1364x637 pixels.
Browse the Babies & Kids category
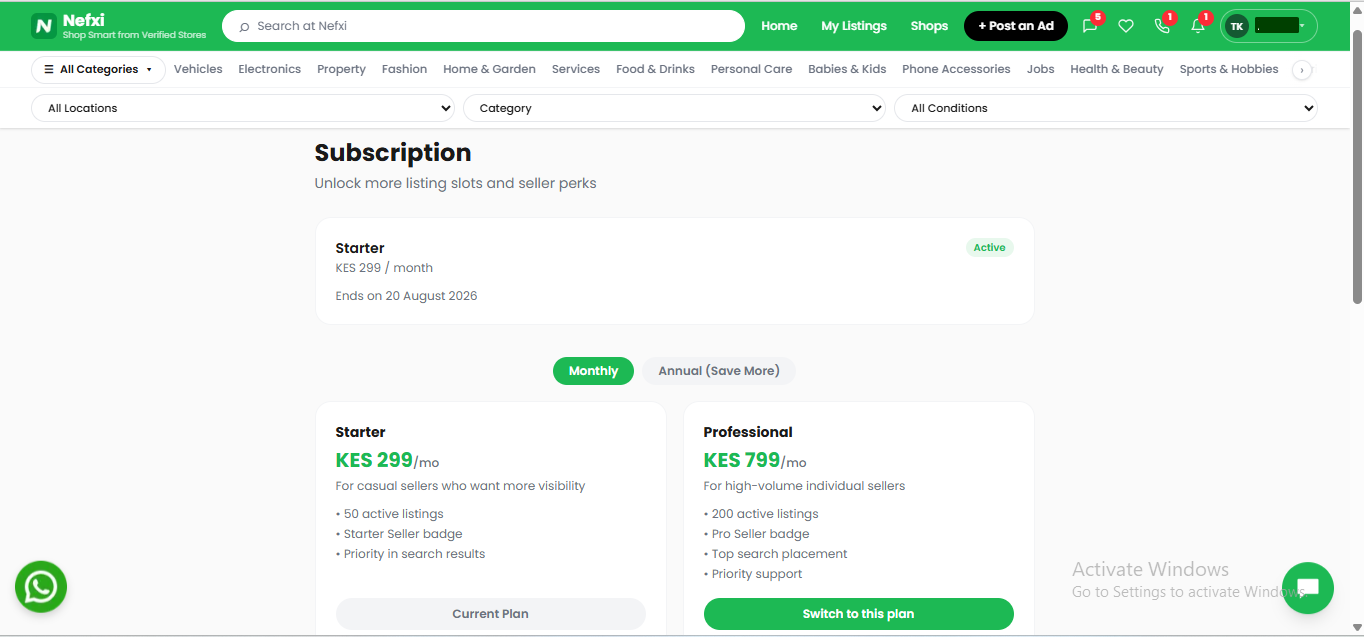847,69
